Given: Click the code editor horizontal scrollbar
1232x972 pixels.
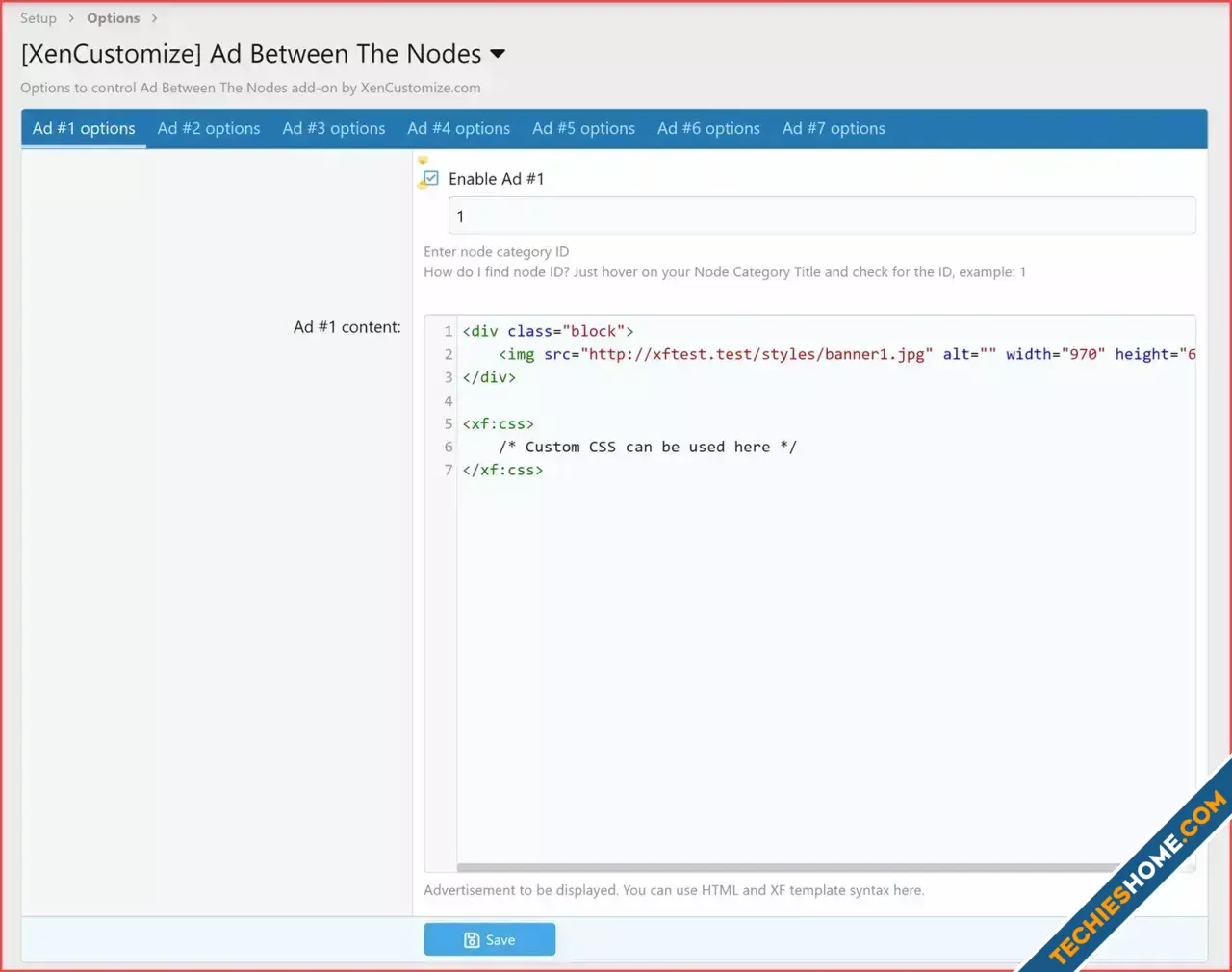Looking at the screenshot, I should tap(789, 867).
